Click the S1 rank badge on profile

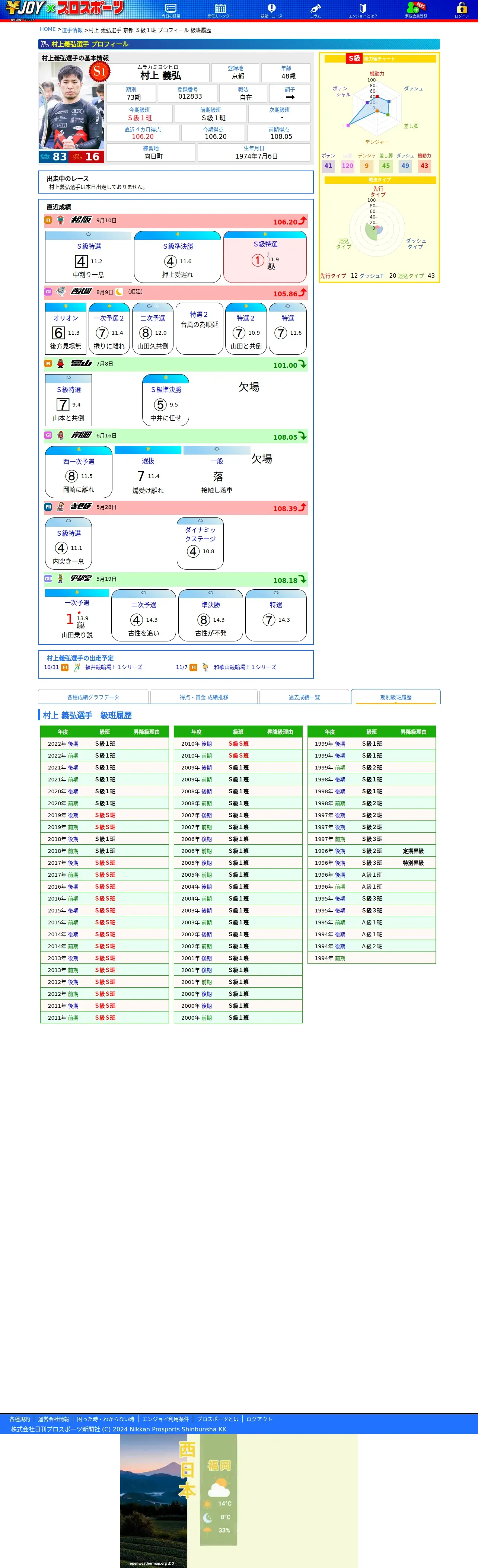pyautogui.click(x=99, y=72)
